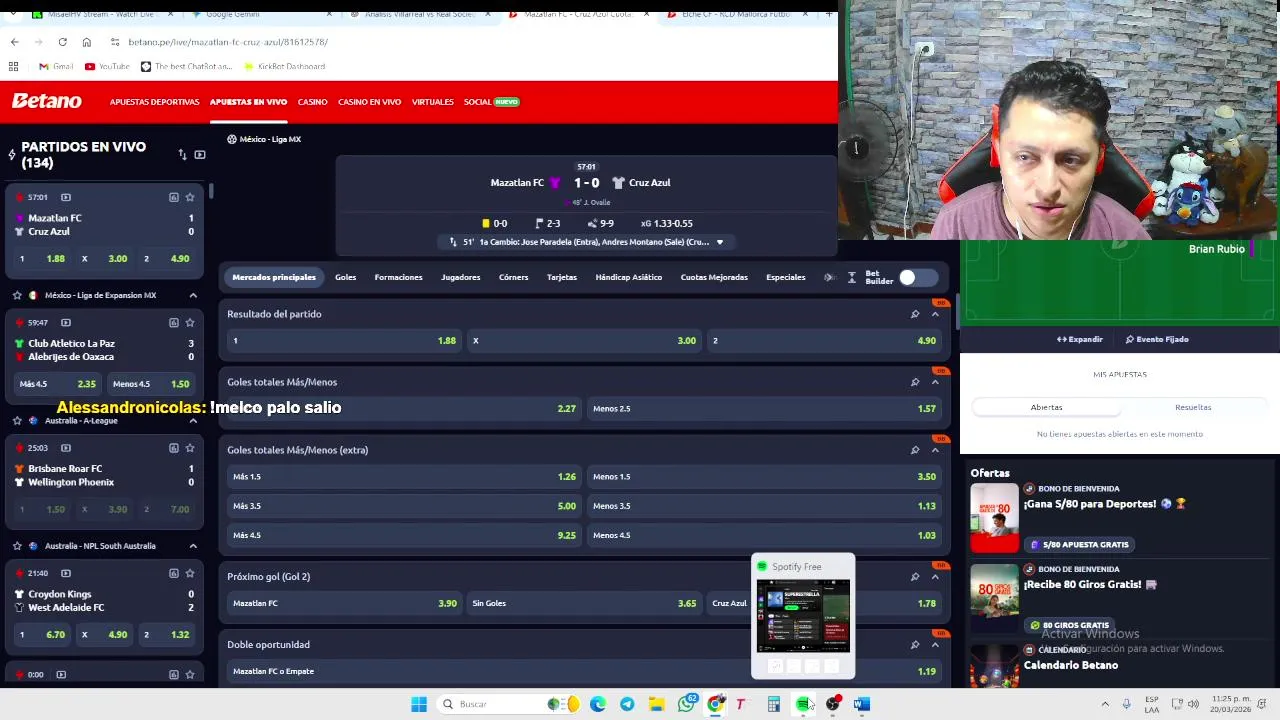The height and width of the screenshot is (720, 1280).
Task: Open the Gmail bookmark
Action: coord(56,66)
